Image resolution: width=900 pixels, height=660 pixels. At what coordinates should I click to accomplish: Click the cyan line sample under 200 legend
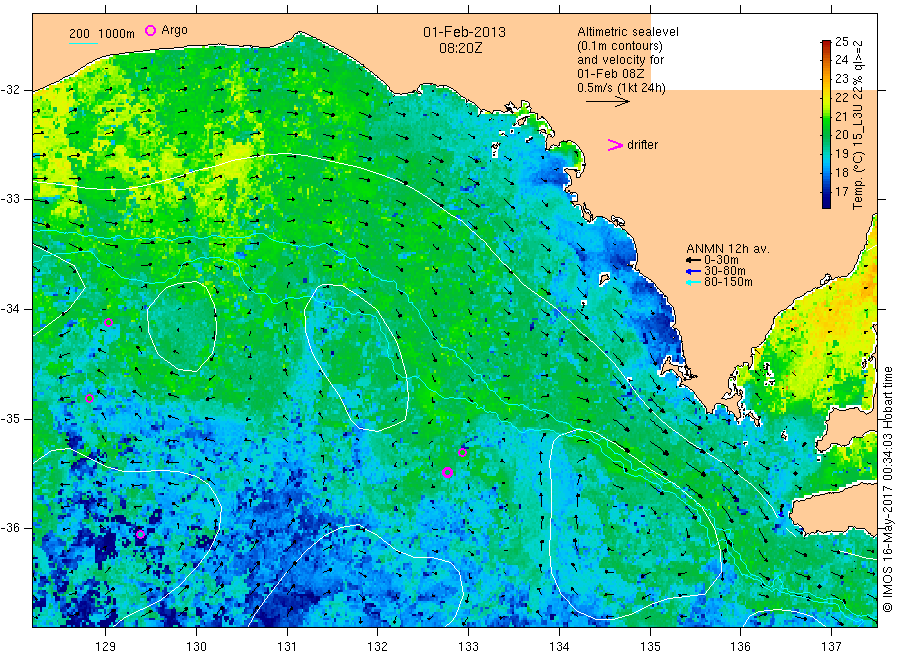pos(83,43)
